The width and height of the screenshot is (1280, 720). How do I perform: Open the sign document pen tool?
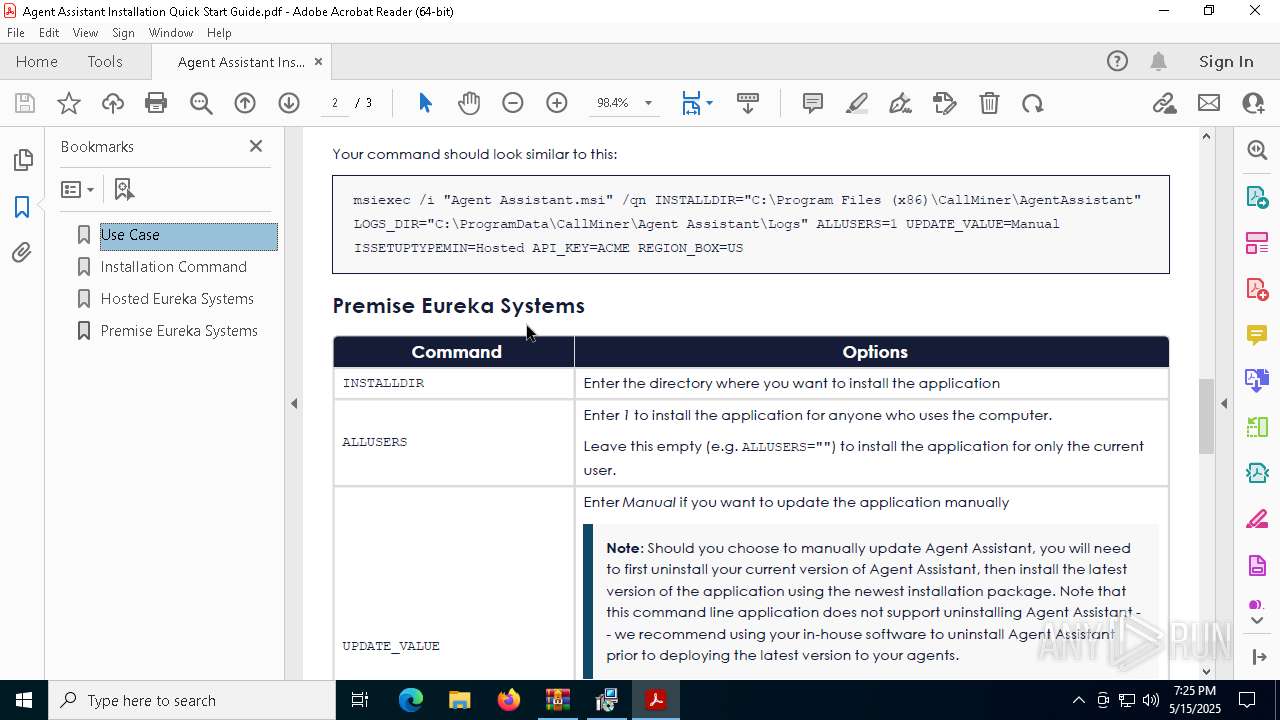pyautogui.click(x=900, y=103)
